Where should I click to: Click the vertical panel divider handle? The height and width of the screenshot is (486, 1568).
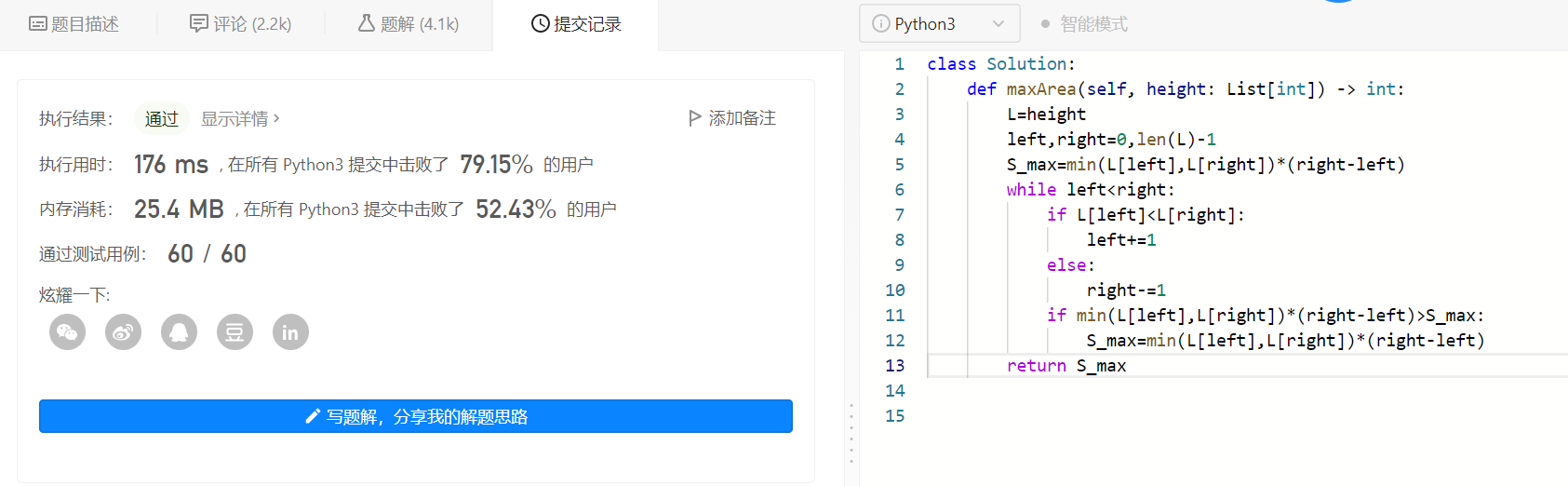851,433
